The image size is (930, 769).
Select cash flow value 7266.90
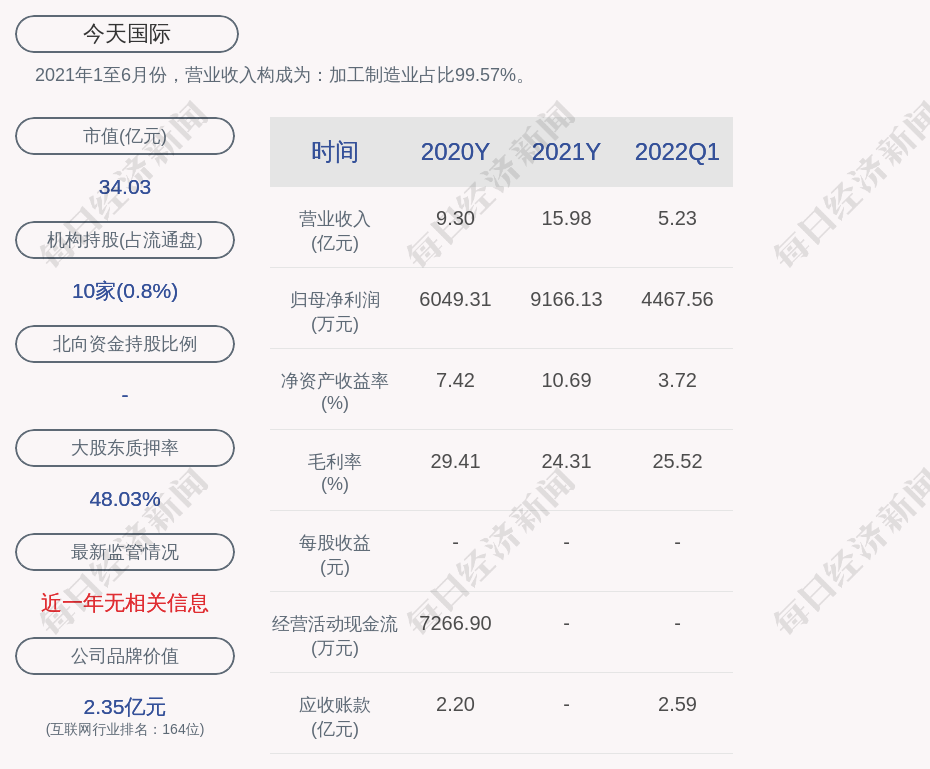click(455, 623)
